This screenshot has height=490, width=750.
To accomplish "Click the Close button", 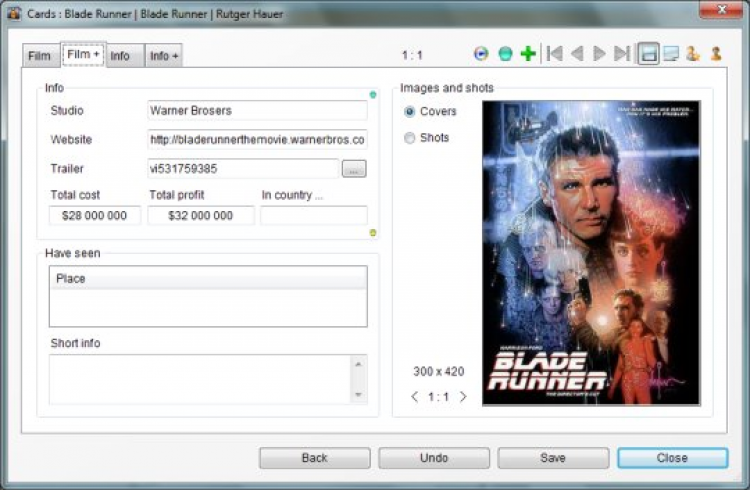I will (x=673, y=458).
